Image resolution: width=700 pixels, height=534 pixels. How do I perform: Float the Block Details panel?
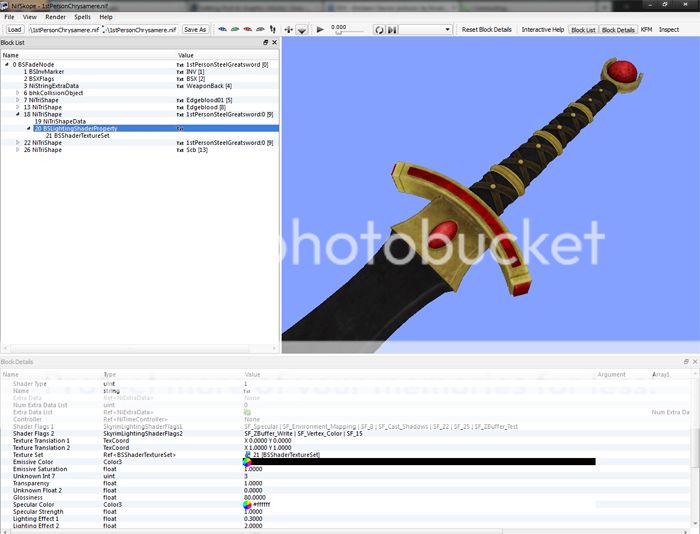(686, 361)
